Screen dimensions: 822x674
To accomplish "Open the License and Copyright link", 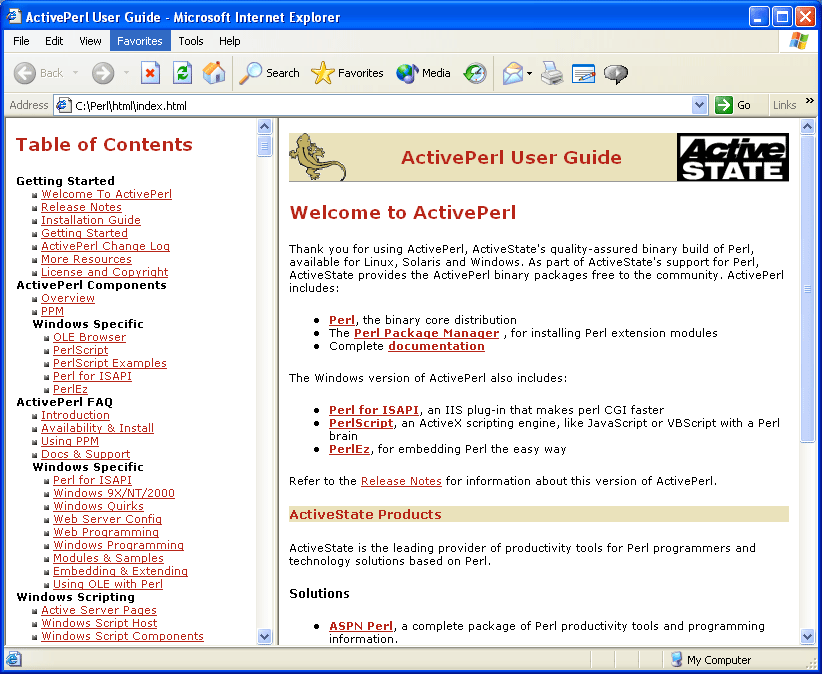I will [104, 272].
